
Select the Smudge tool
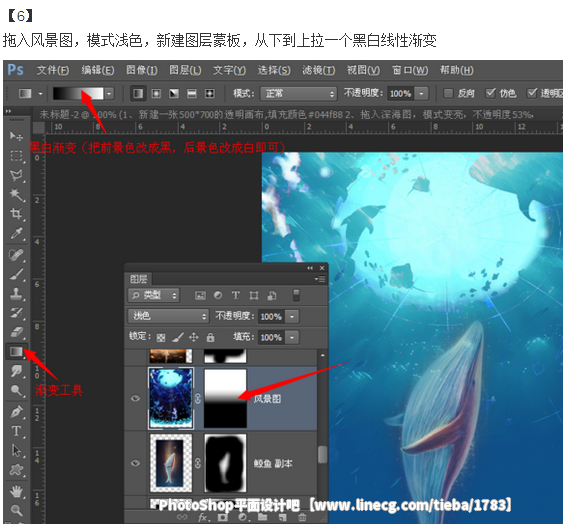(16, 371)
